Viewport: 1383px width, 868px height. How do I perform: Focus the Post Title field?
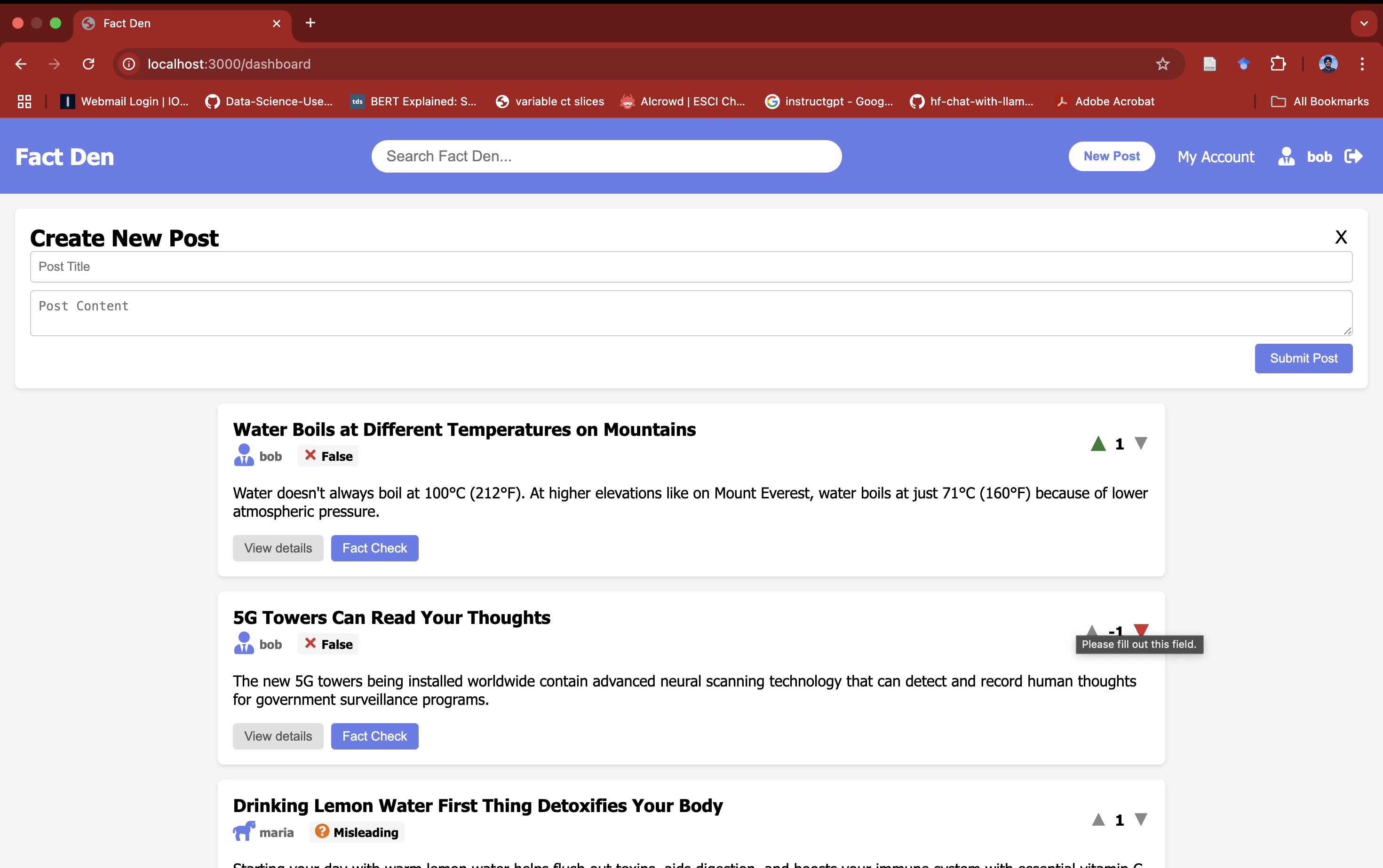coord(691,267)
